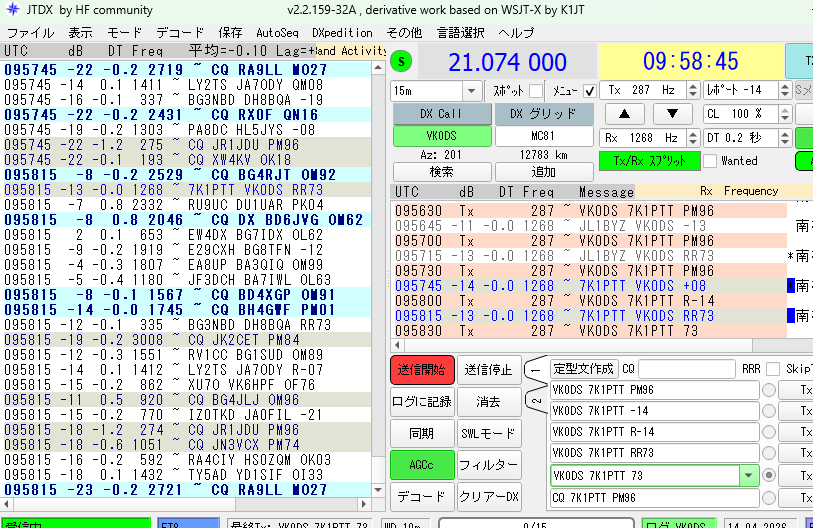Expand the VK0DS 7K1PTT 73 message dropdown

tap(748, 476)
